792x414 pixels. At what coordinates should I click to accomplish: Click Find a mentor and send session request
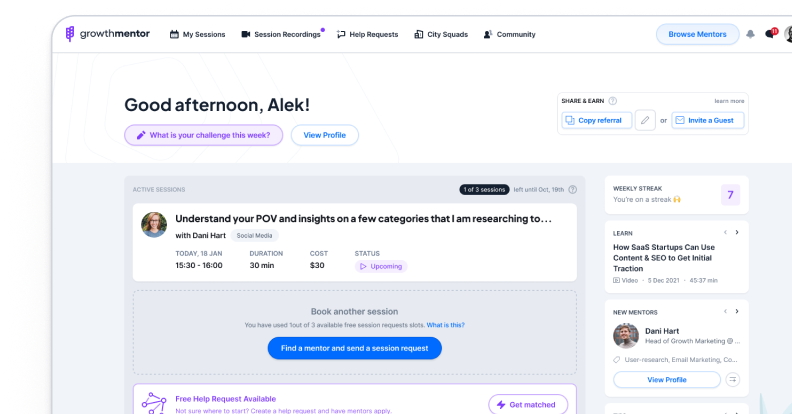click(355, 348)
